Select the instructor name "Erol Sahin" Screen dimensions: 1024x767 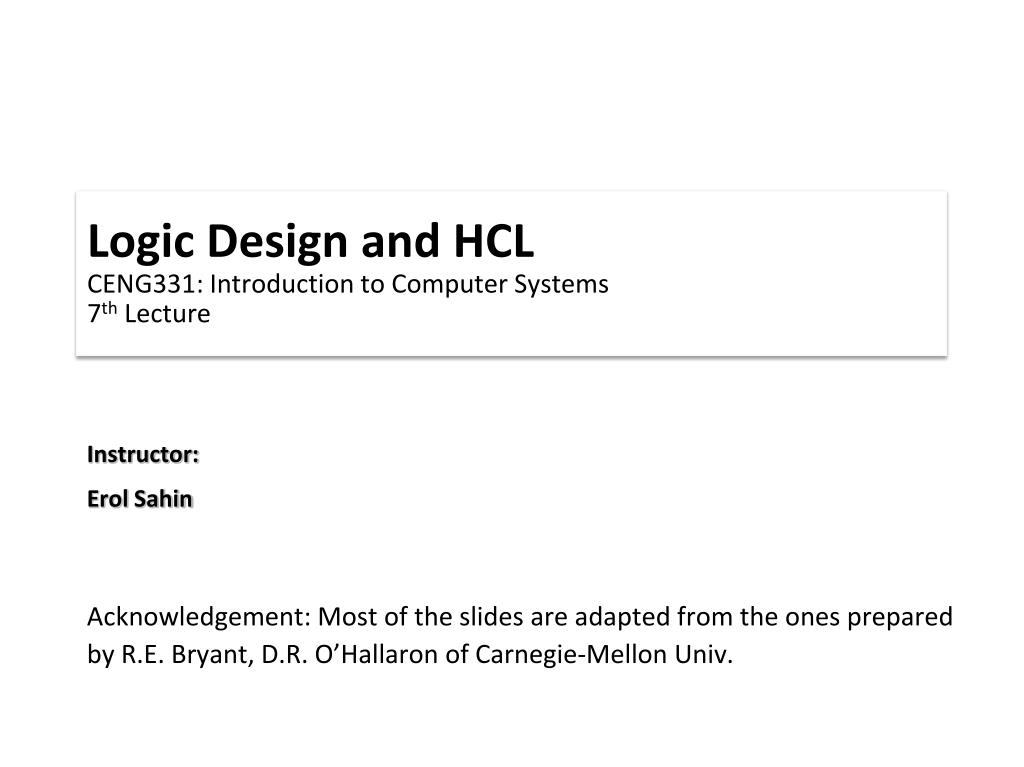pos(140,499)
